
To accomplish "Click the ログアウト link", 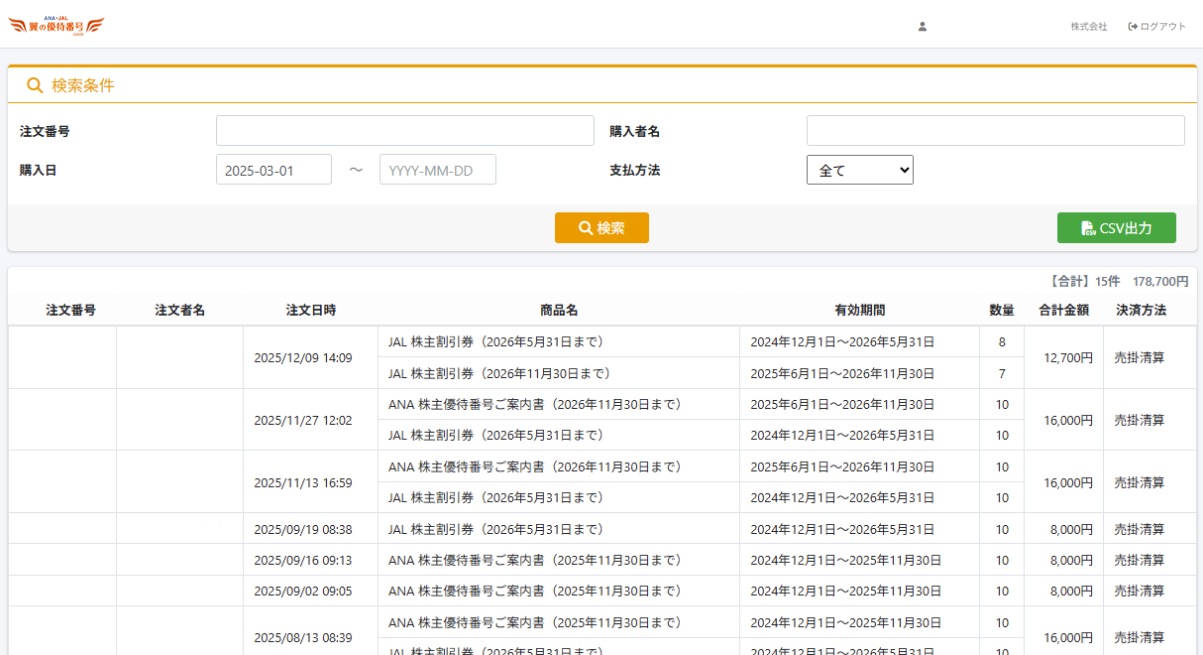I will coord(1162,27).
